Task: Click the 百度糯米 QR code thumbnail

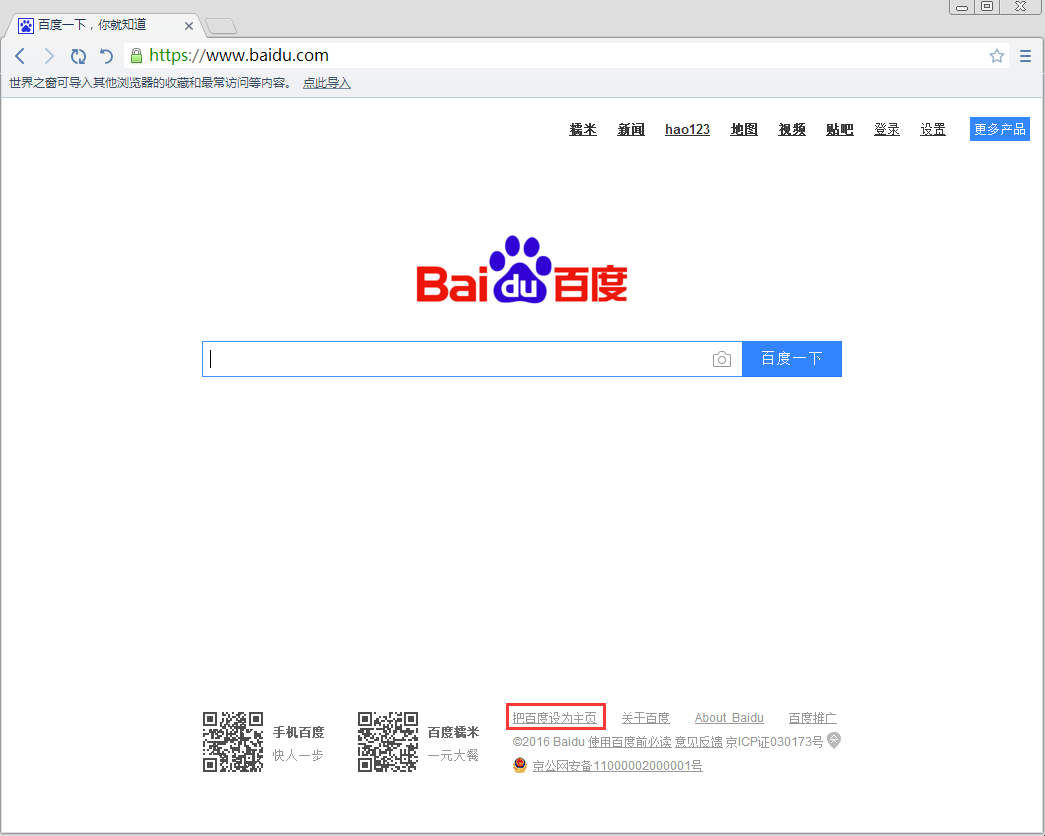Action: coord(388,741)
